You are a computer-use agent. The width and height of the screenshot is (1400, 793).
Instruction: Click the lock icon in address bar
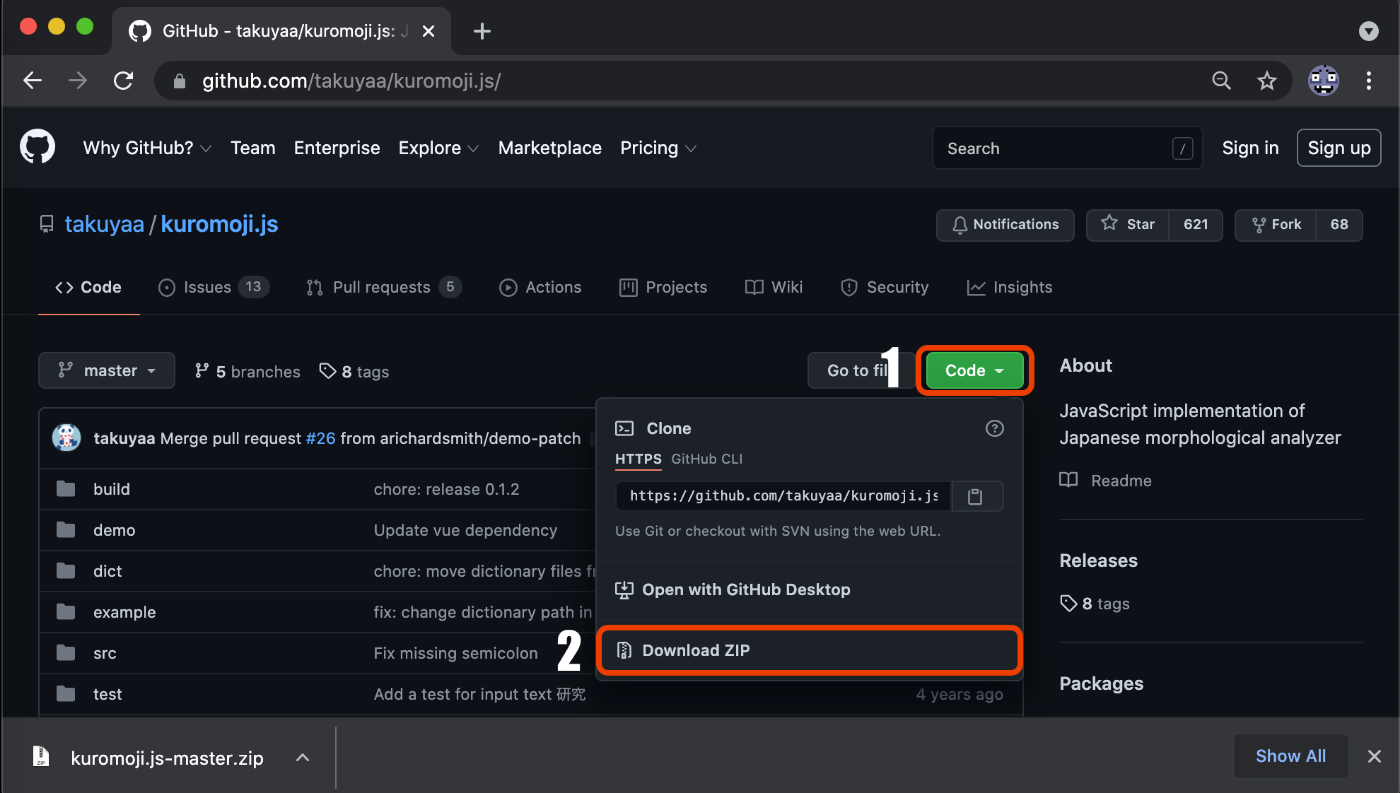[180, 81]
